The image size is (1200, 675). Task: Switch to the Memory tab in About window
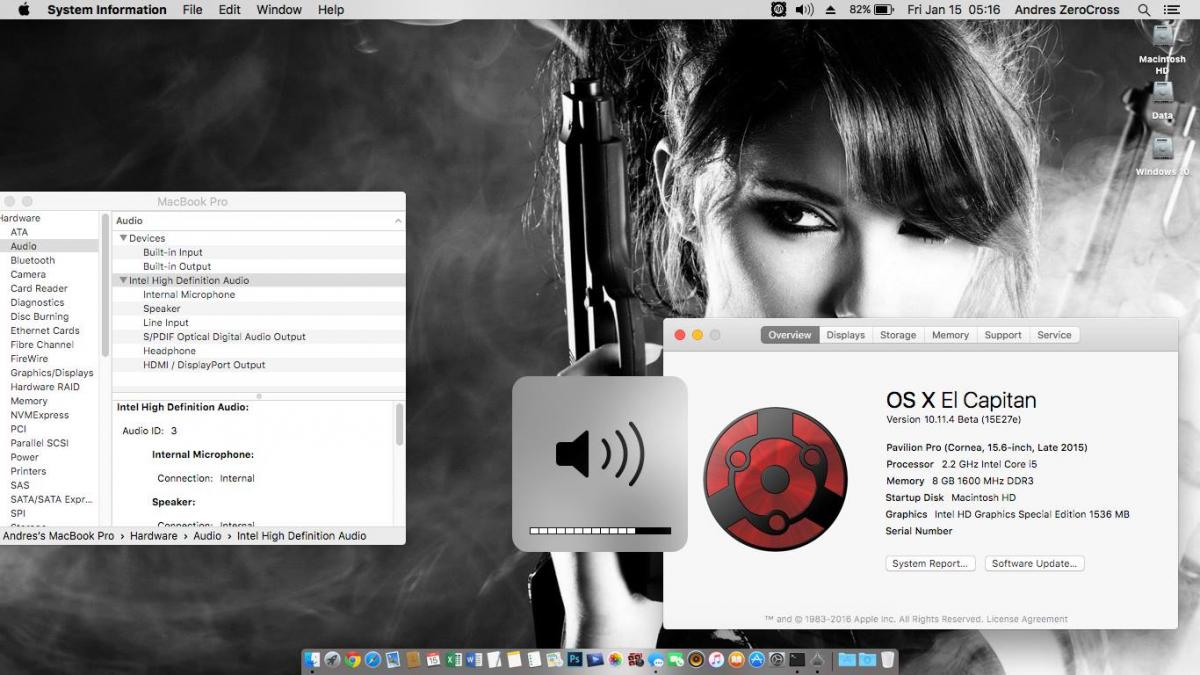pyautogui.click(x=950, y=335)
